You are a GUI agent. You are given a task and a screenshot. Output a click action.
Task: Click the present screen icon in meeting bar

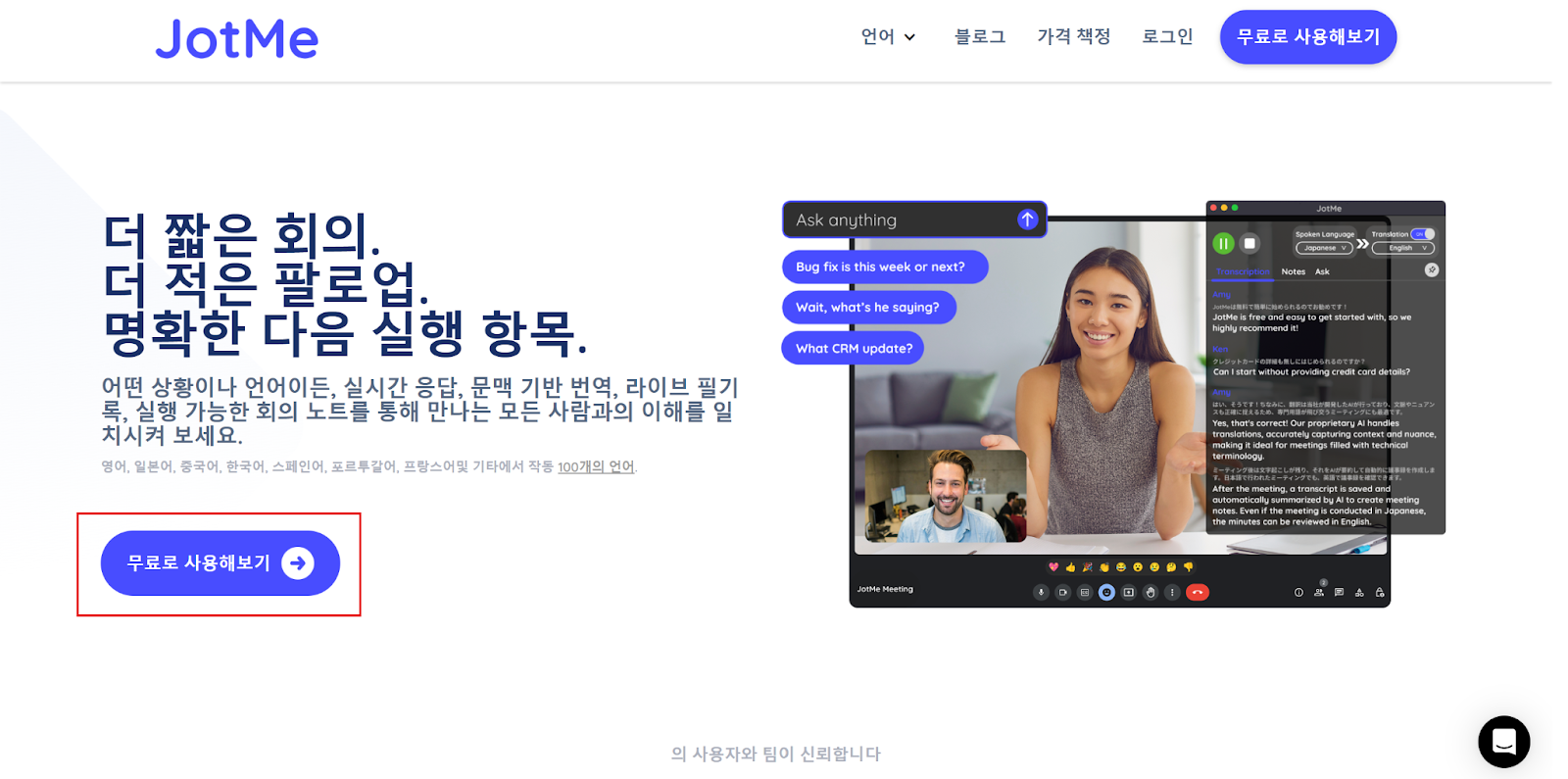pos(1129,592)
